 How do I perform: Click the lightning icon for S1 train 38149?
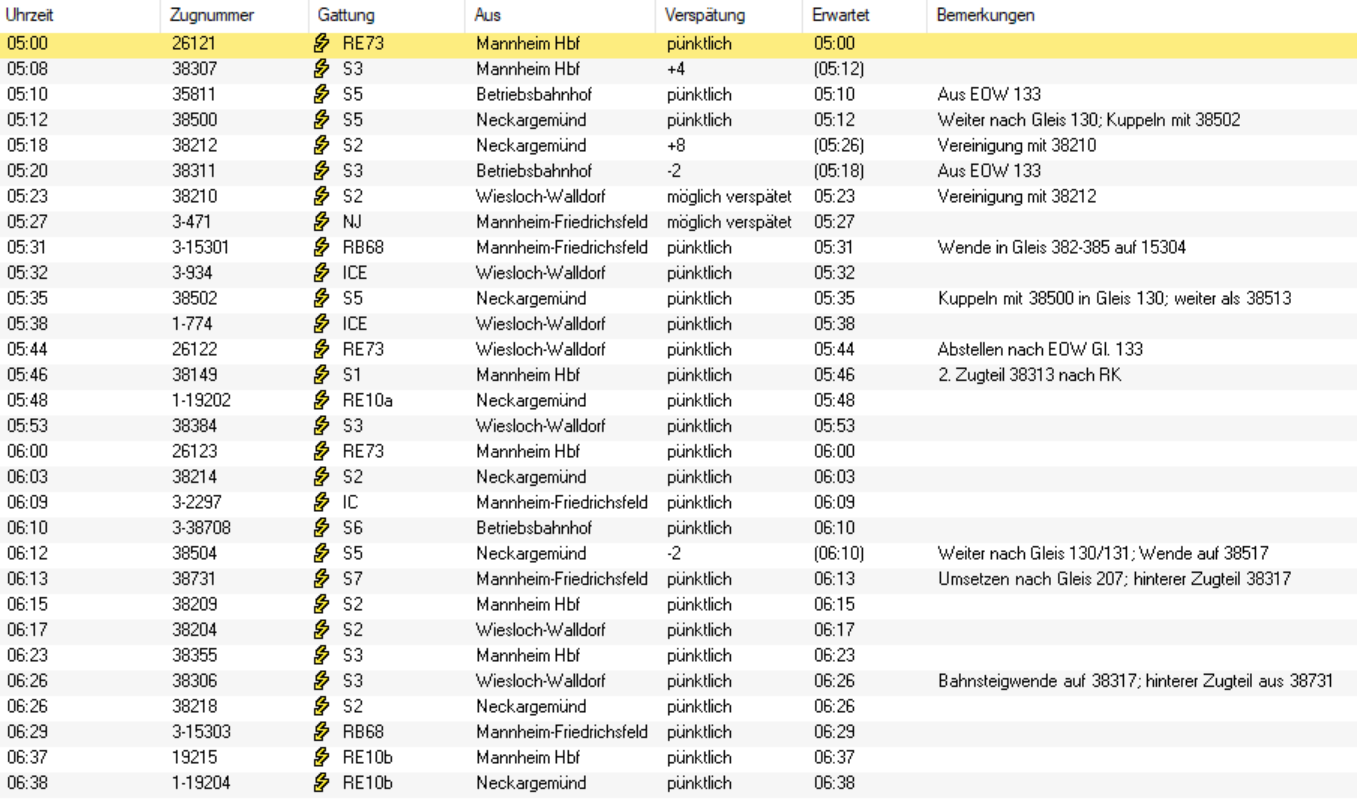point(321,375)
